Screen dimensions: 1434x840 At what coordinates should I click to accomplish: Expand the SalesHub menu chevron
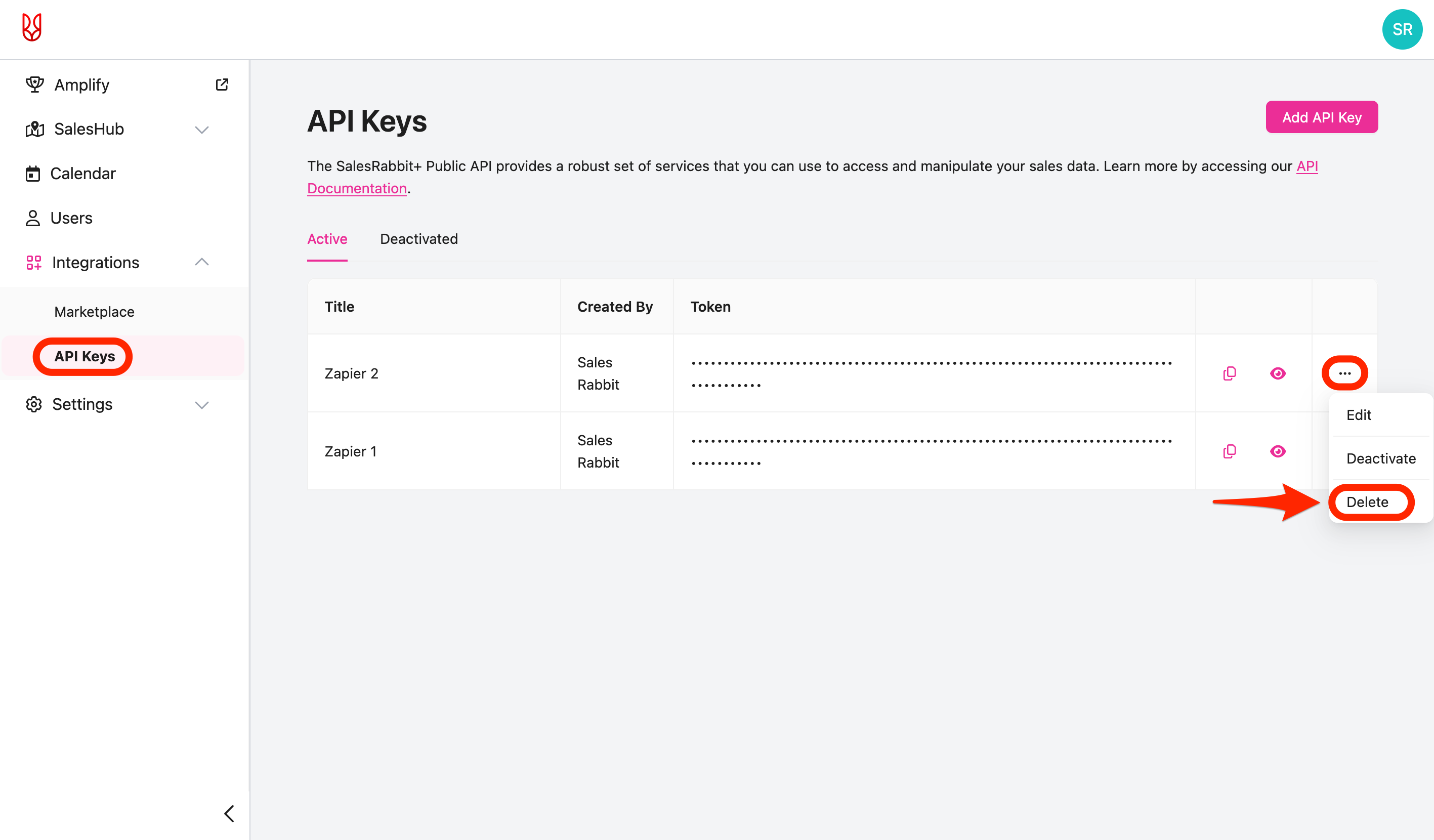(202, 130)
